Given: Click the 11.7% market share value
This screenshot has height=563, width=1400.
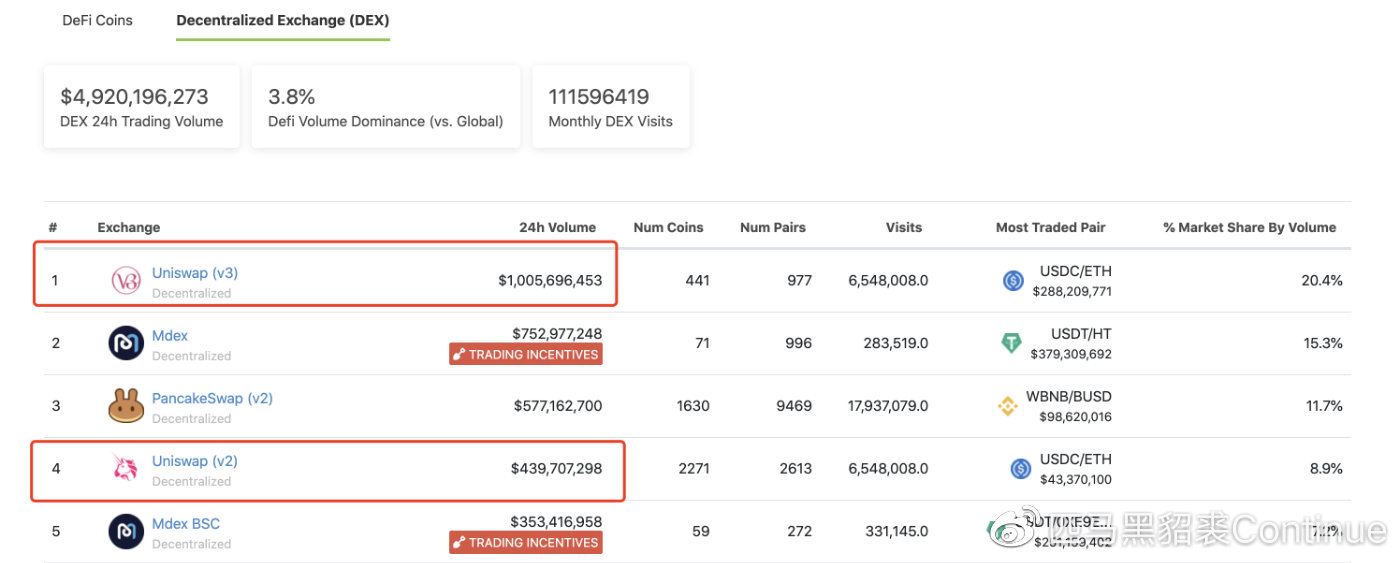Looking at the screenshot, I should 1323,406.
